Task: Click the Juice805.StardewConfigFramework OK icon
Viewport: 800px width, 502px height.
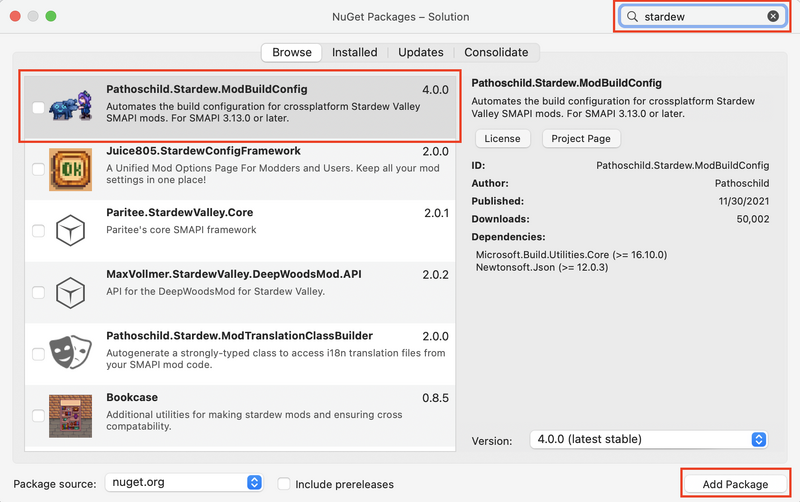Action: [x=70, y=169]
